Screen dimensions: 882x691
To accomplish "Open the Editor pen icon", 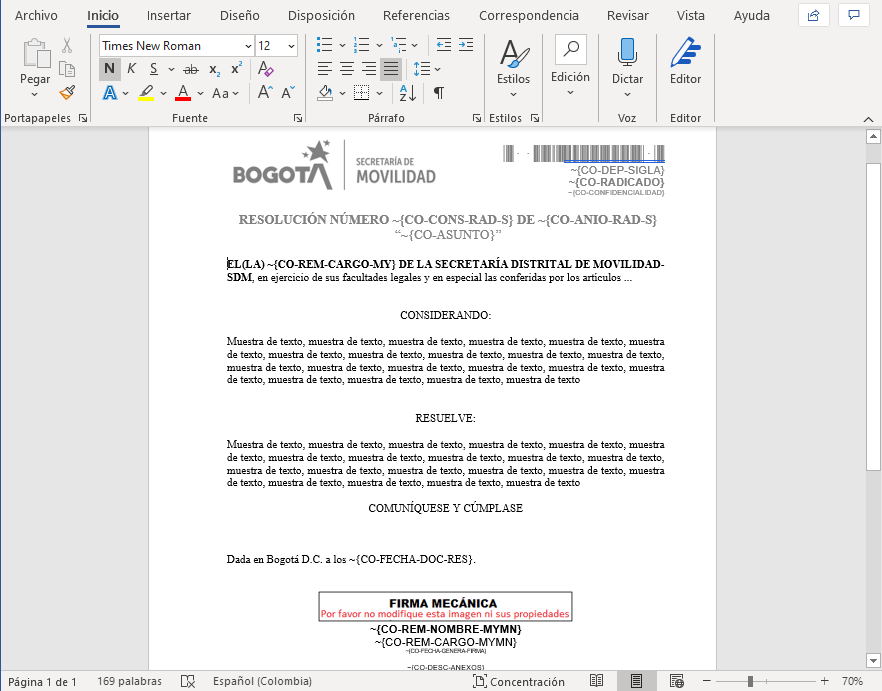I will tap(685, 52).
